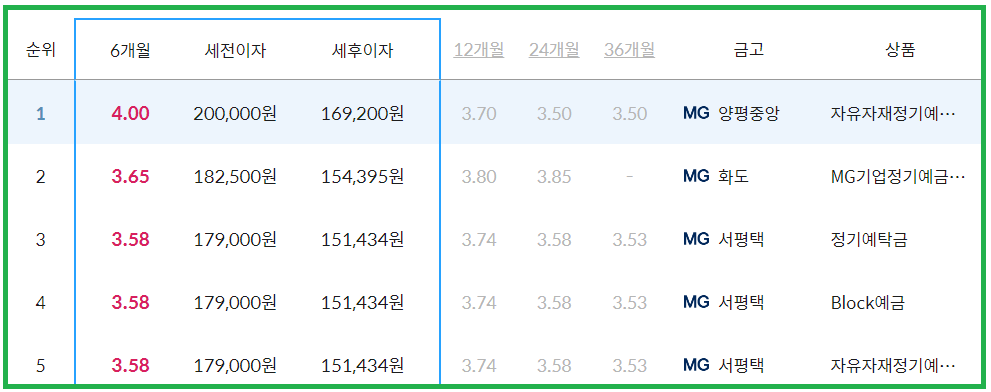Open the 화도 branch name
991x392 pixels.
pos(734,177)
